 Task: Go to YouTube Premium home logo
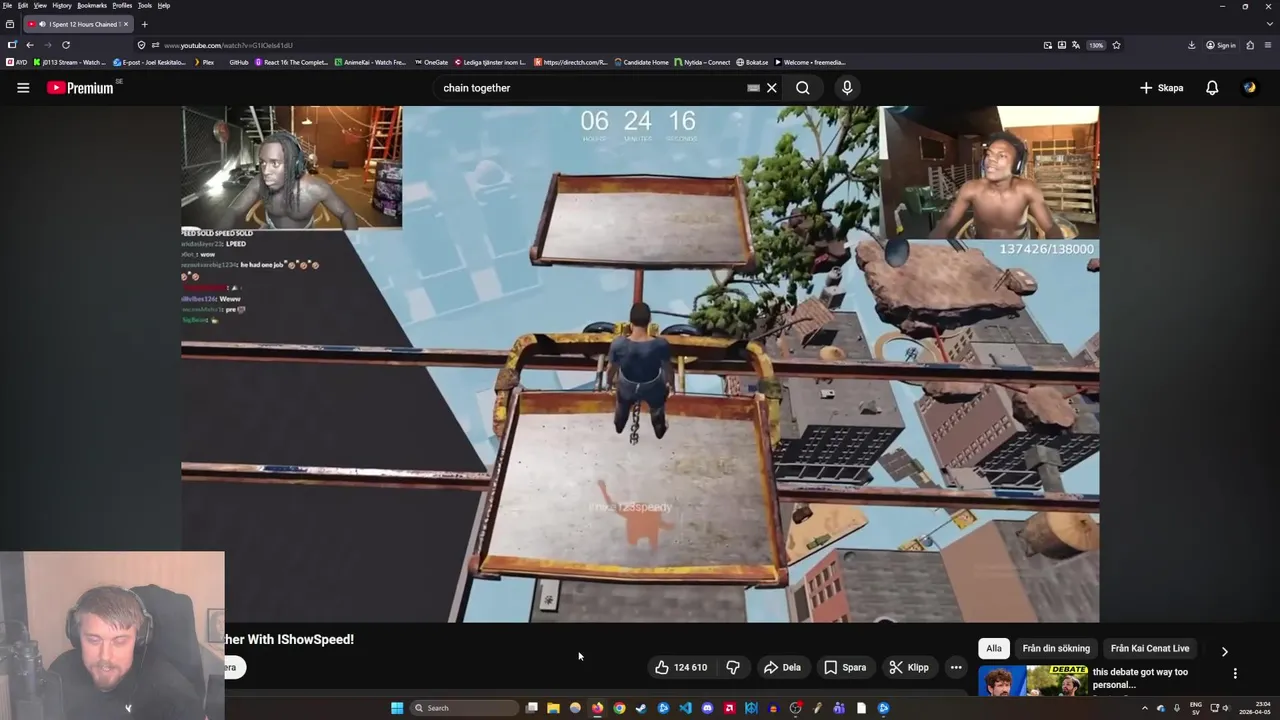click(80, 88)
